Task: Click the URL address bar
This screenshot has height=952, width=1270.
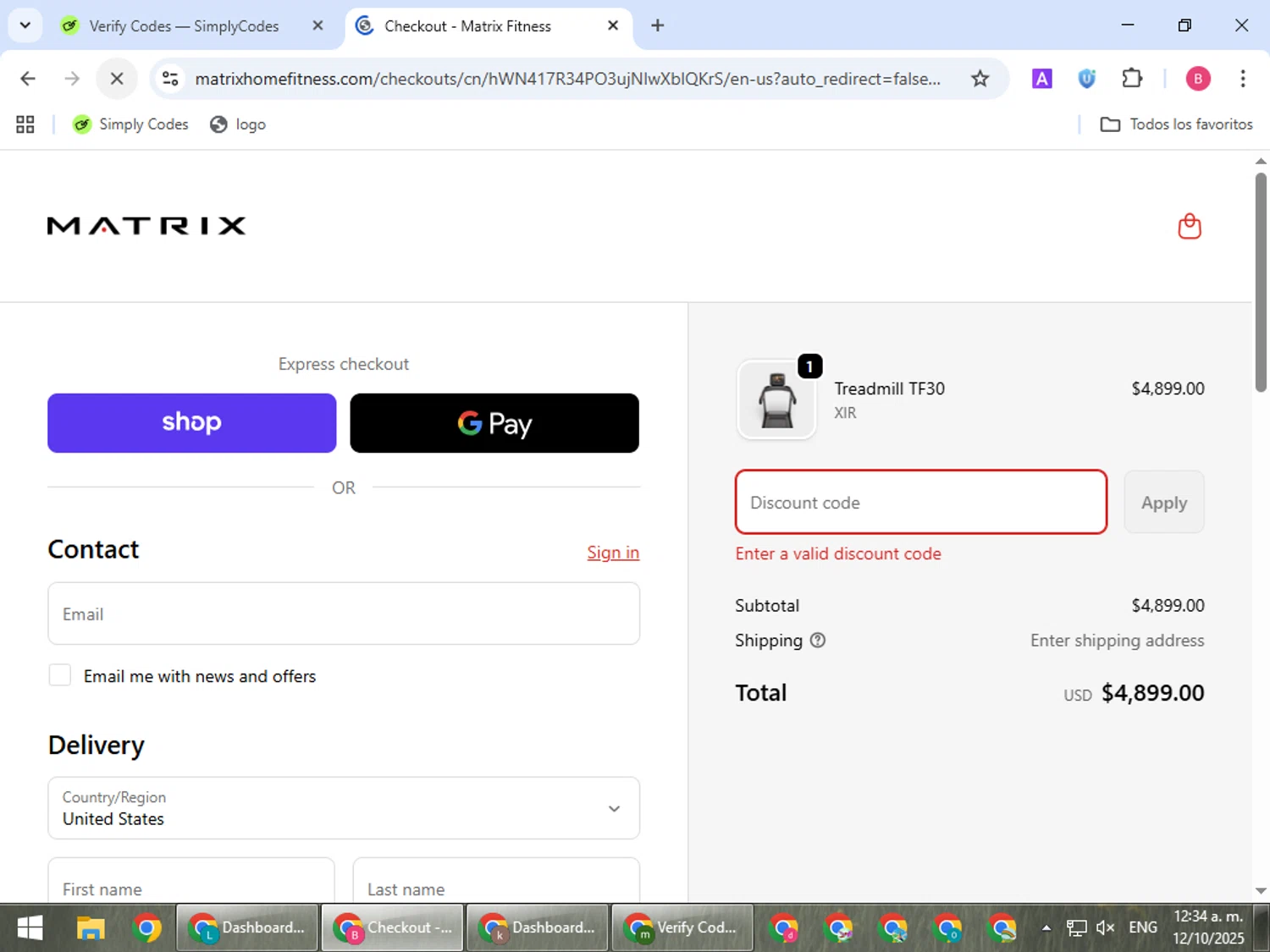Action: (567, 79)
